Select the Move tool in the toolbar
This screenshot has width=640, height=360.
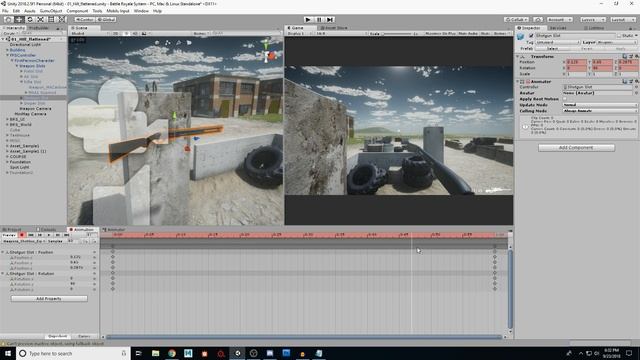(19, 20)
